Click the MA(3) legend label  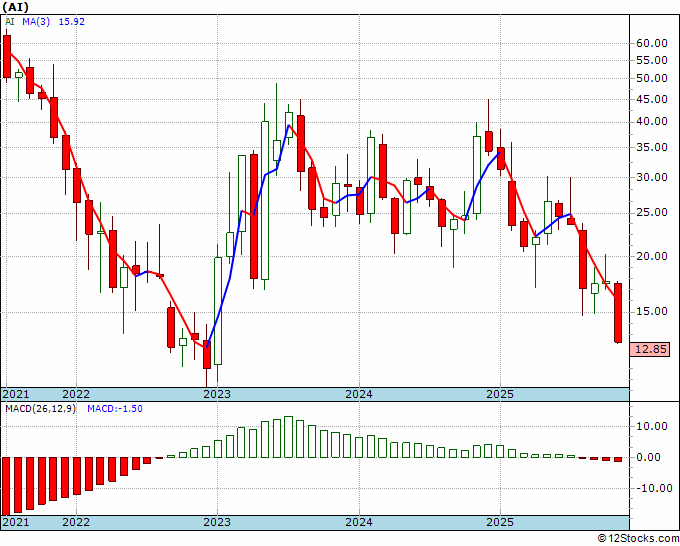36,22
